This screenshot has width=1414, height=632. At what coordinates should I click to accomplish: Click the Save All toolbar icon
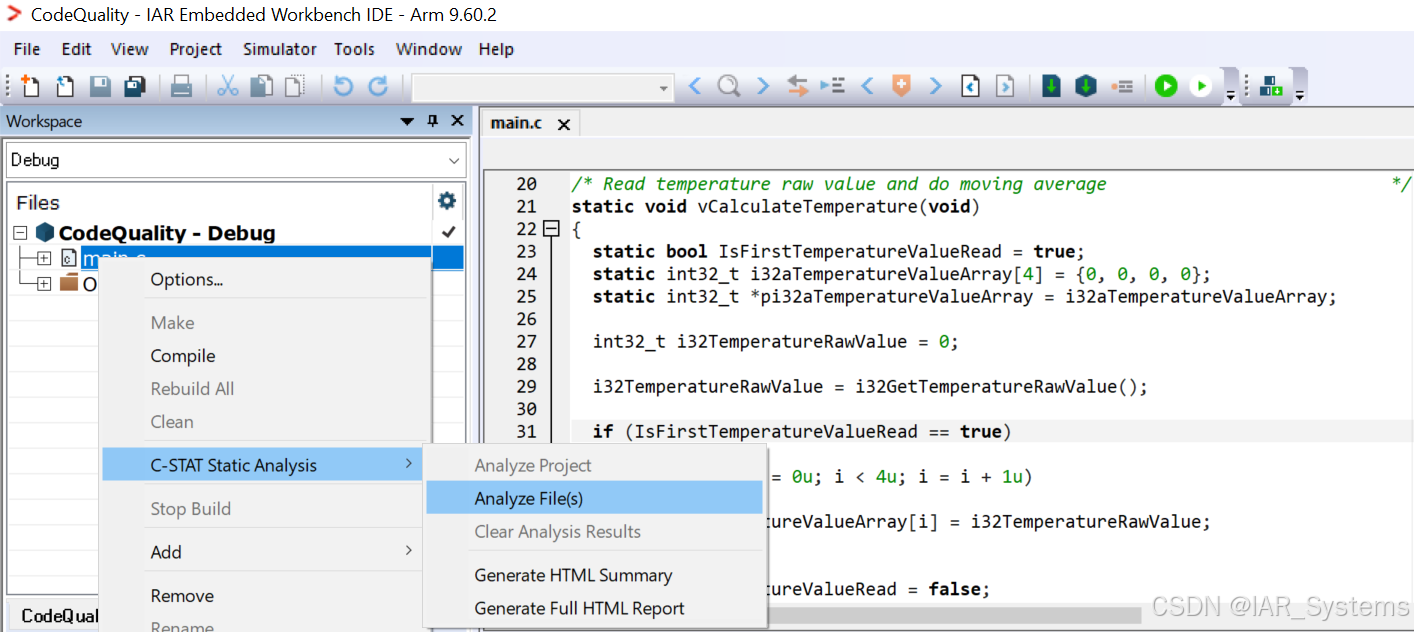click(135, 87)
